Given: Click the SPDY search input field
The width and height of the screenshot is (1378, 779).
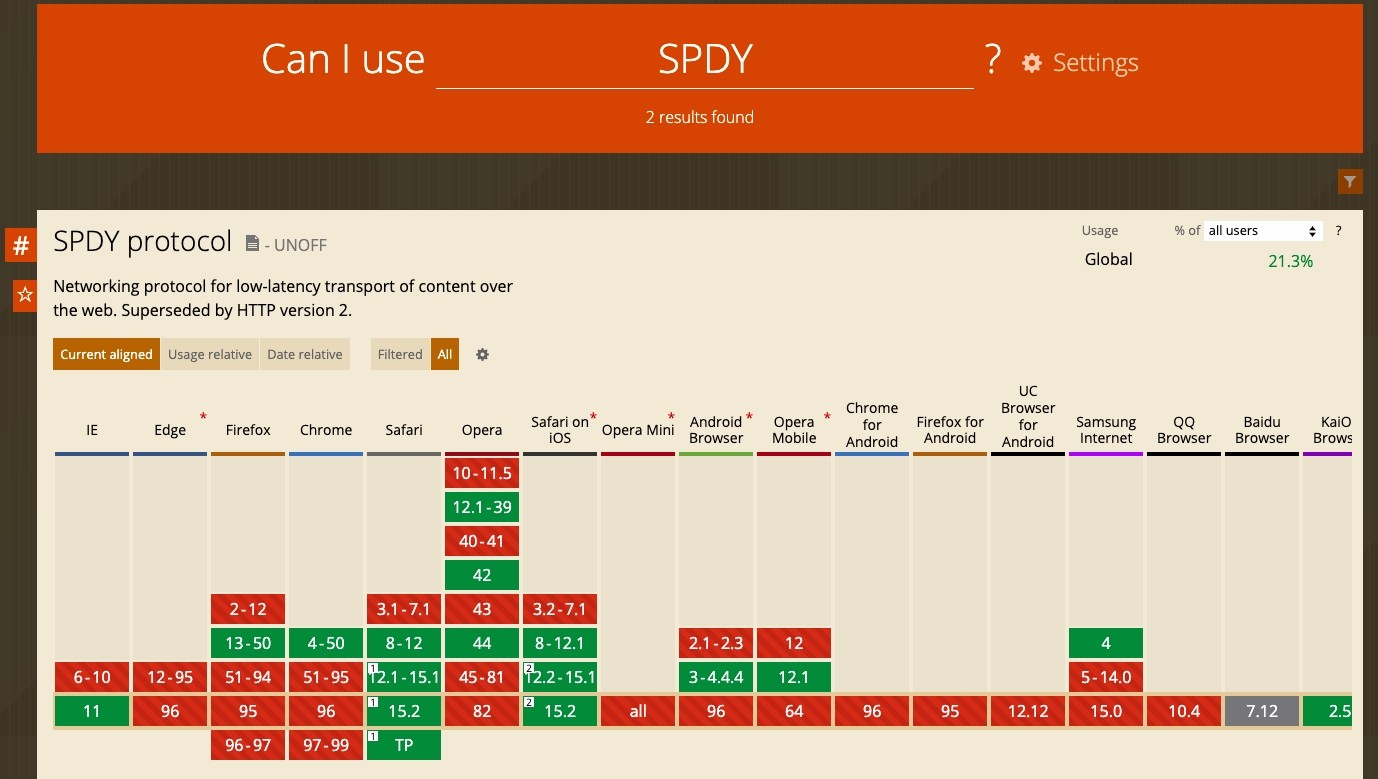Looking at the screenshot, I should click(x=705, y=60).
